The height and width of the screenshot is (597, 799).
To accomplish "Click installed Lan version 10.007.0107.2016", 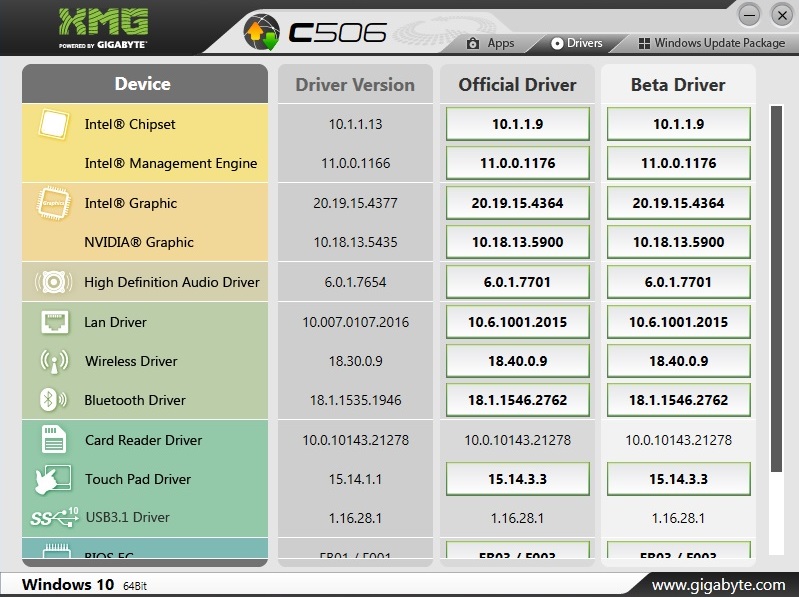I will click(x=355, y=322).
